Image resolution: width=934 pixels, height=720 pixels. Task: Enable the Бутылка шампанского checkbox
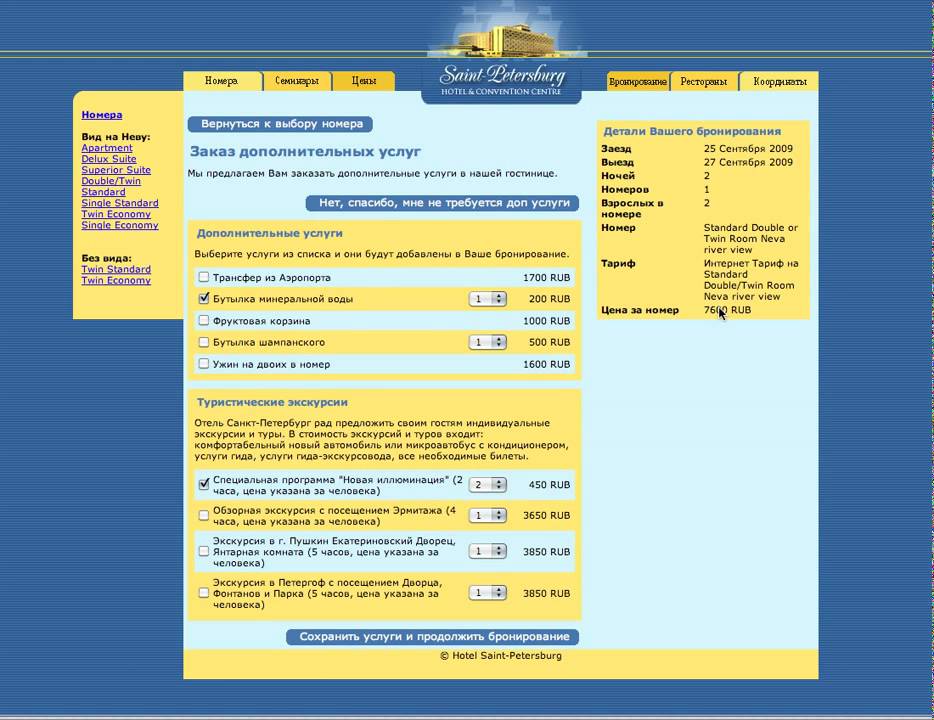coord(204,342)
